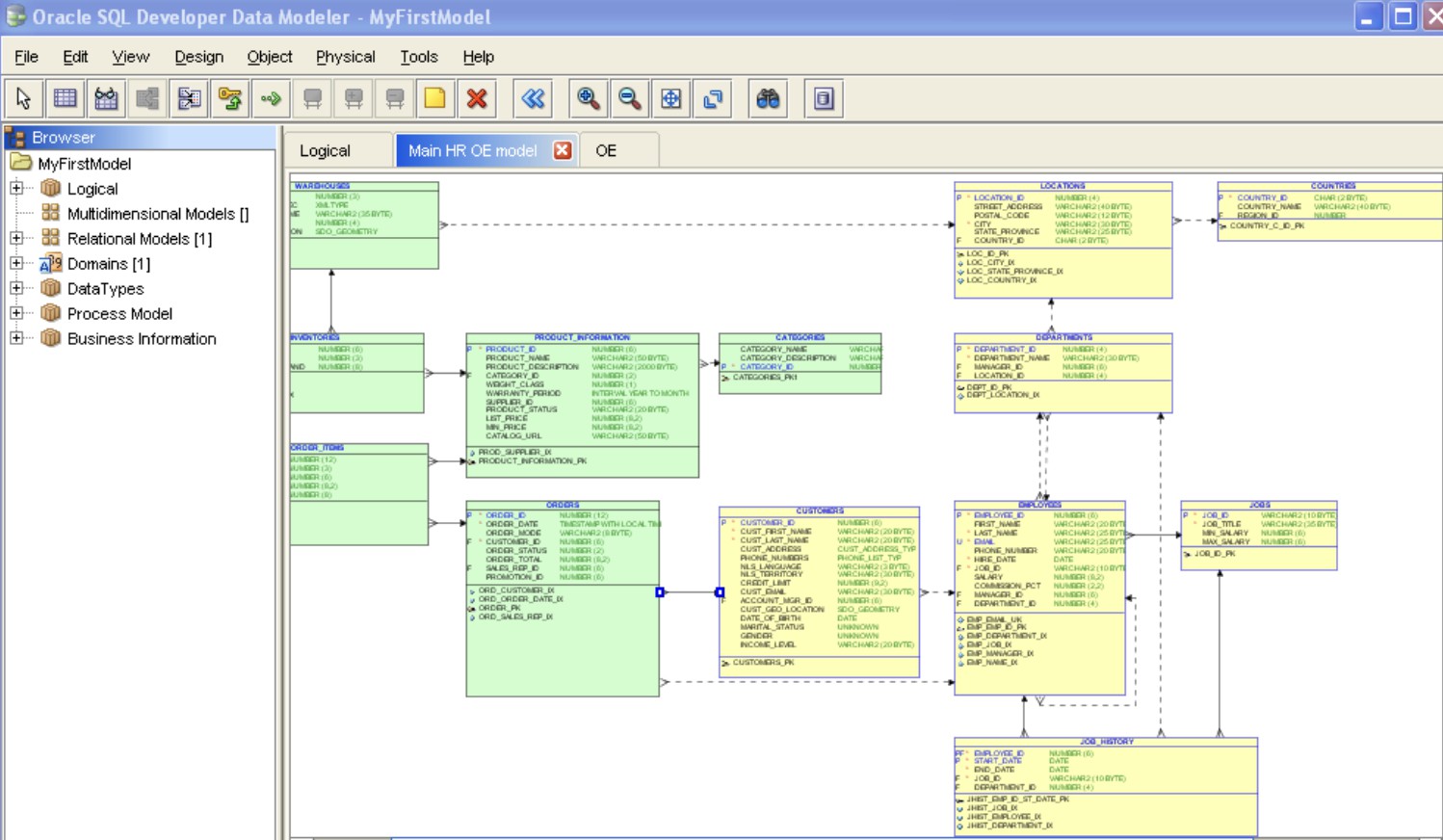Click the Zoom Out magnifier icon
This screenshot has height=840, width=1443.
point(629,98)
